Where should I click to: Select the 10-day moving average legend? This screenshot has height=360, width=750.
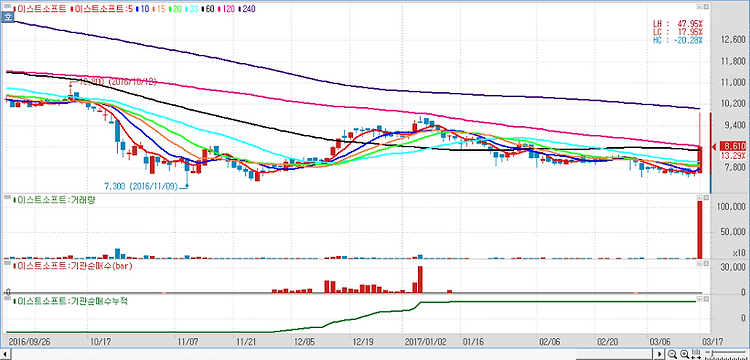142,9
